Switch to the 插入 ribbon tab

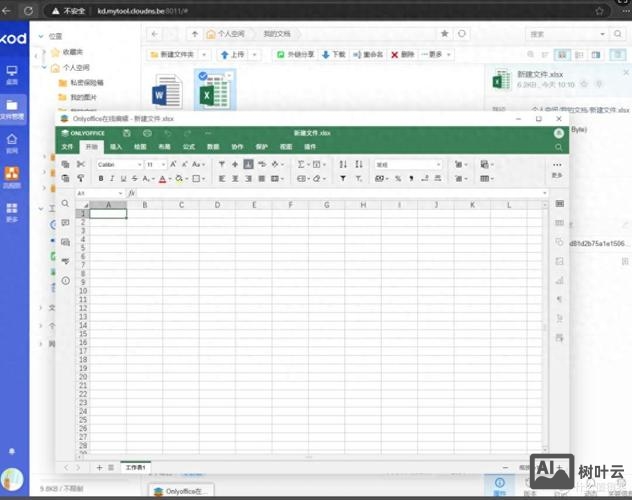pos(116,147)
